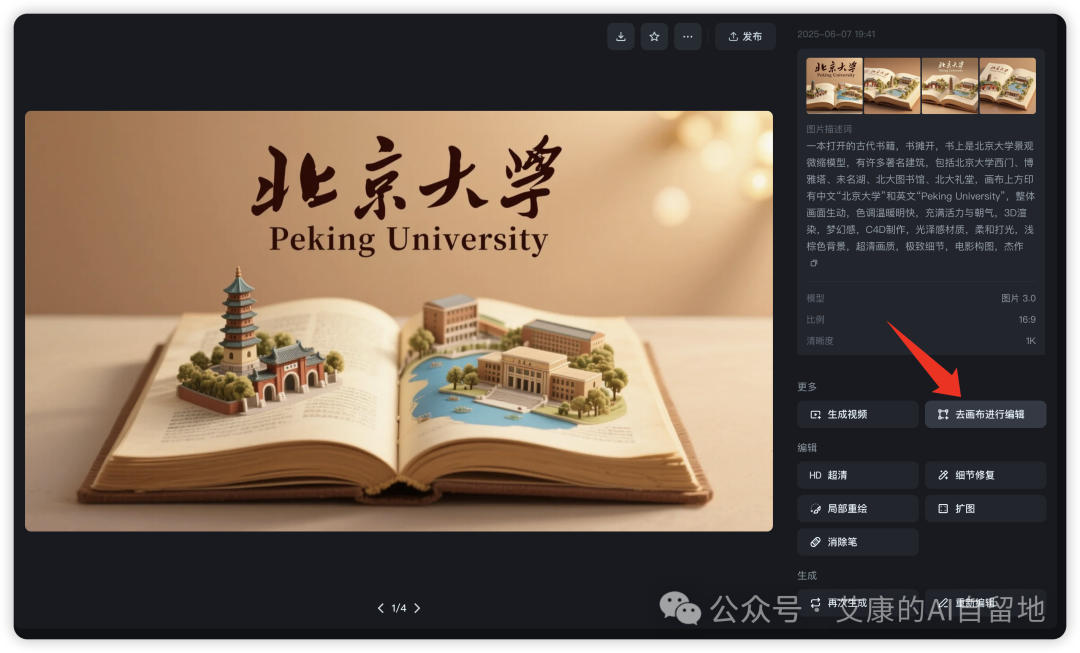Click the HD 超清 upscale button

(858, 475)
